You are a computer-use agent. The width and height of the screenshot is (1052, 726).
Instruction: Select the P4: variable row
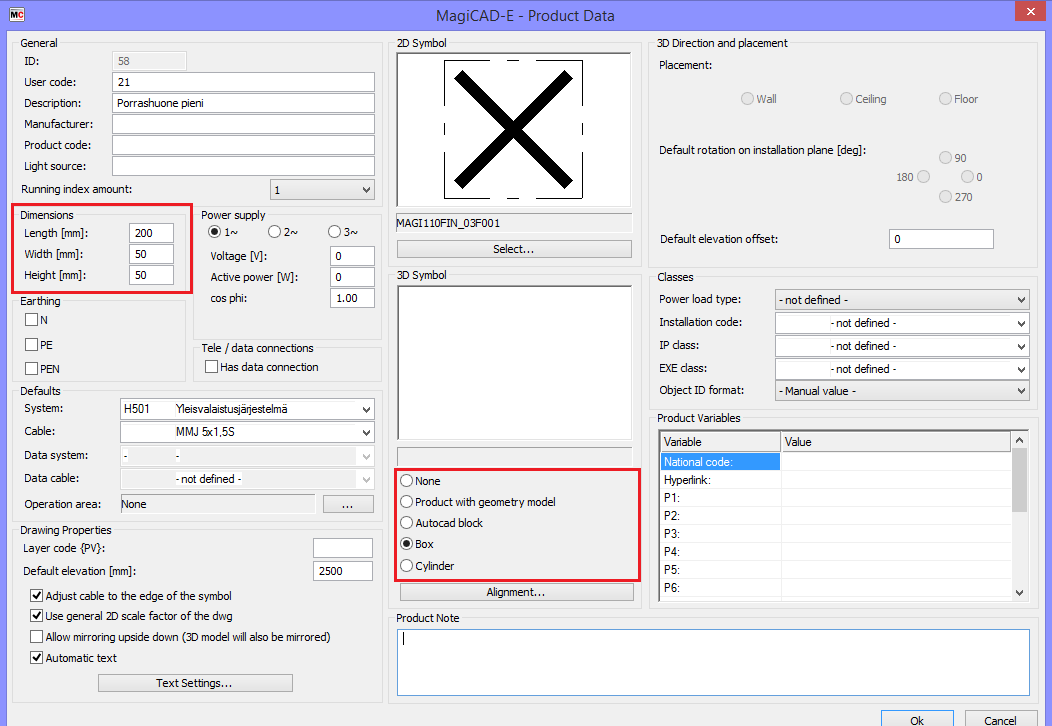[835, 552]
